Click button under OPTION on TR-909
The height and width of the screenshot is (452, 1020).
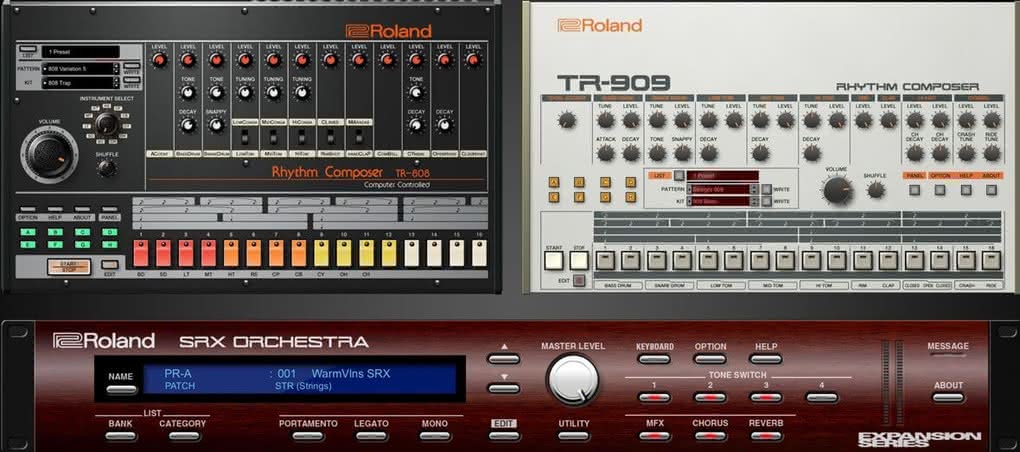pos(939,190)
